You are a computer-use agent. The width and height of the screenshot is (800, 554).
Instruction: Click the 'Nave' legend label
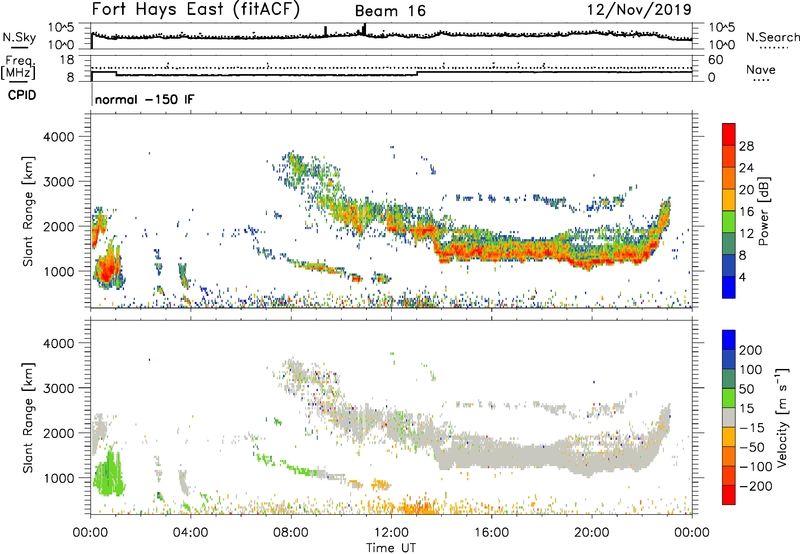coord(761,70)
